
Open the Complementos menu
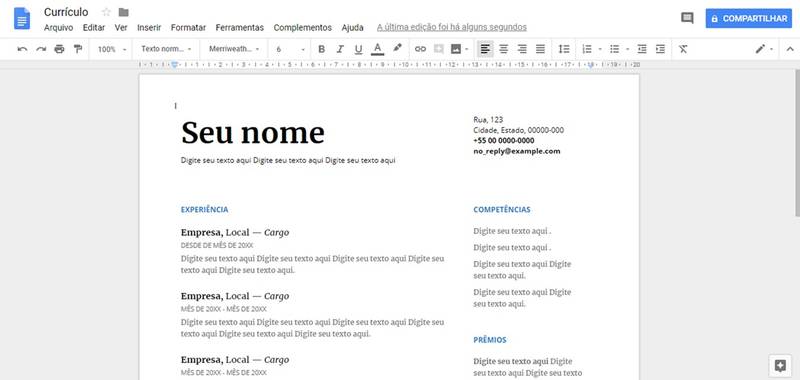[303, 28]
